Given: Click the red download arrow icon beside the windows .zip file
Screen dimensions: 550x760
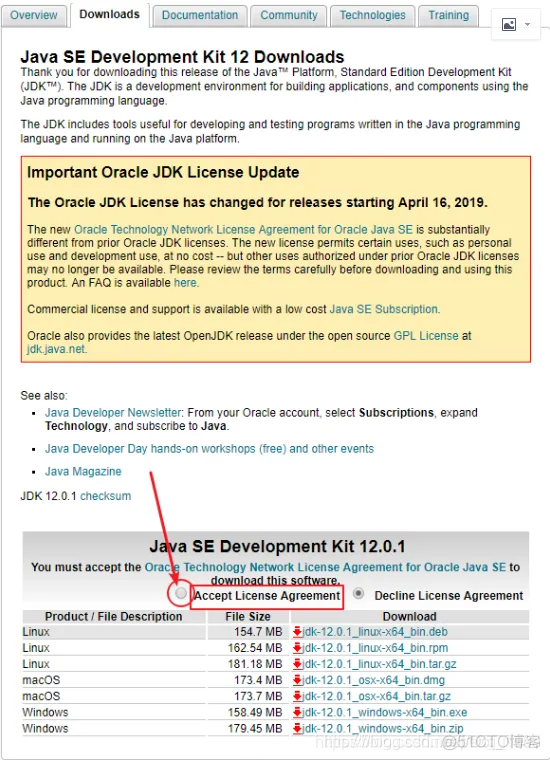Looking at the screenshot, I should click(x=298, y=728).
